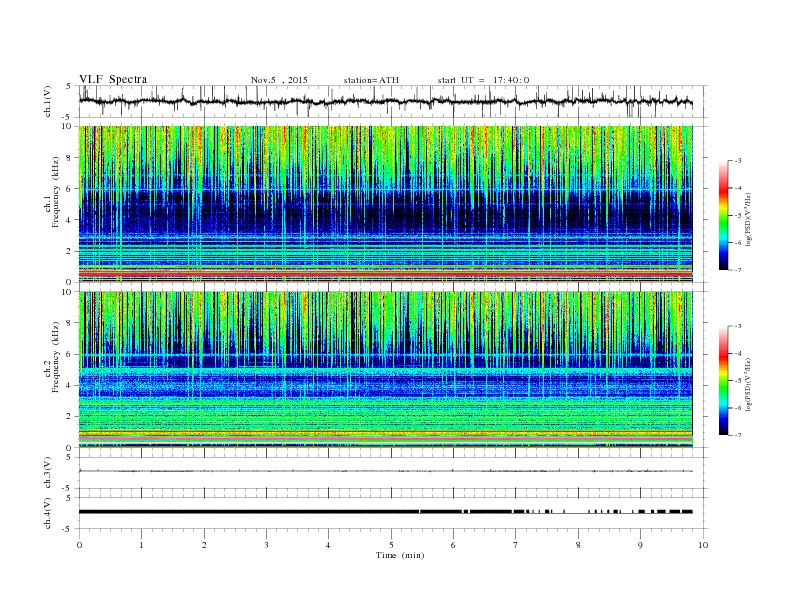Click the '-3' tick on ch.1 colorbar
The image size is (792, 612).
coord(737,161)
